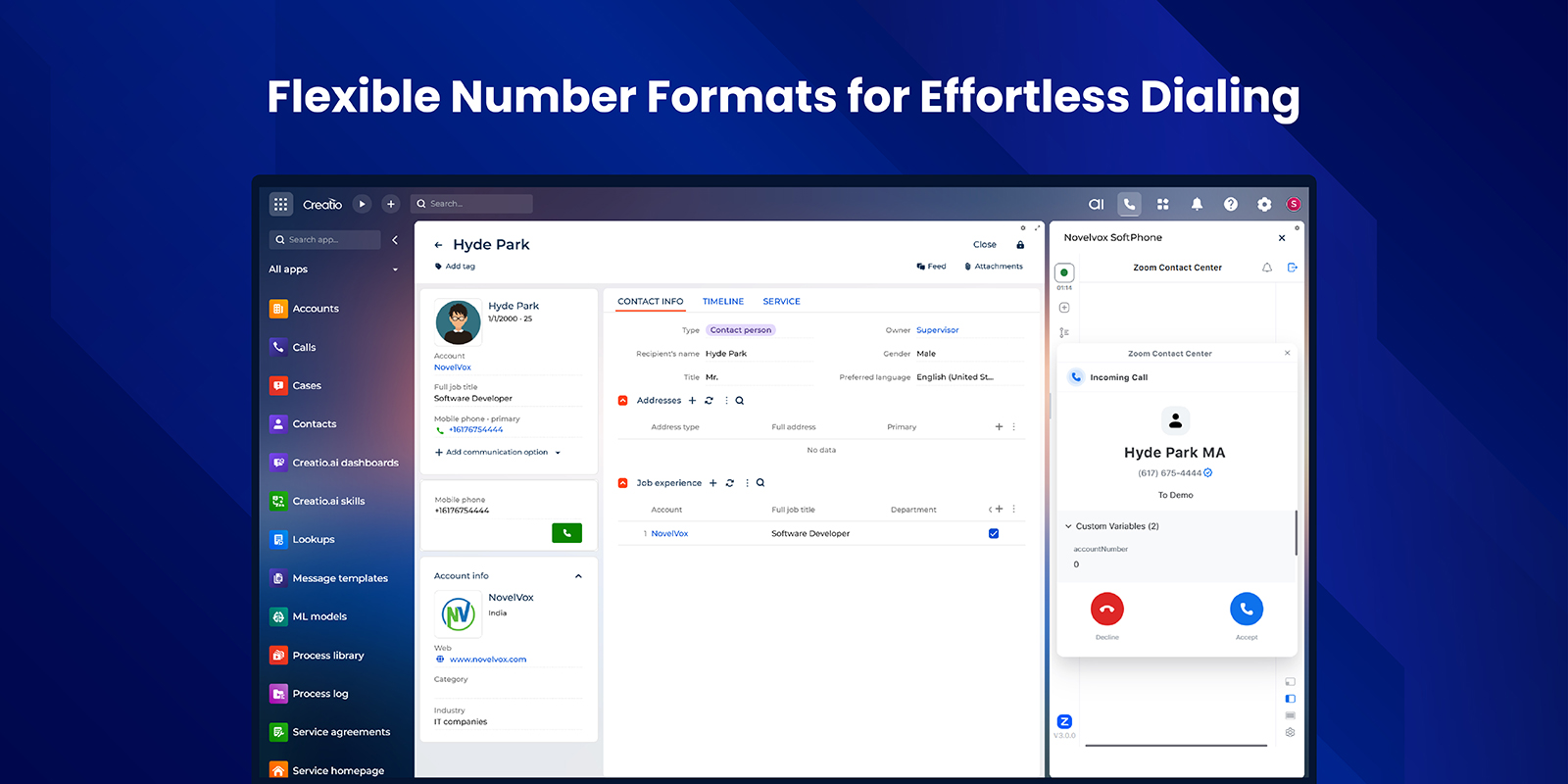Switch to the Timeline tab
Screen dimensions: 1568x784
722,302
